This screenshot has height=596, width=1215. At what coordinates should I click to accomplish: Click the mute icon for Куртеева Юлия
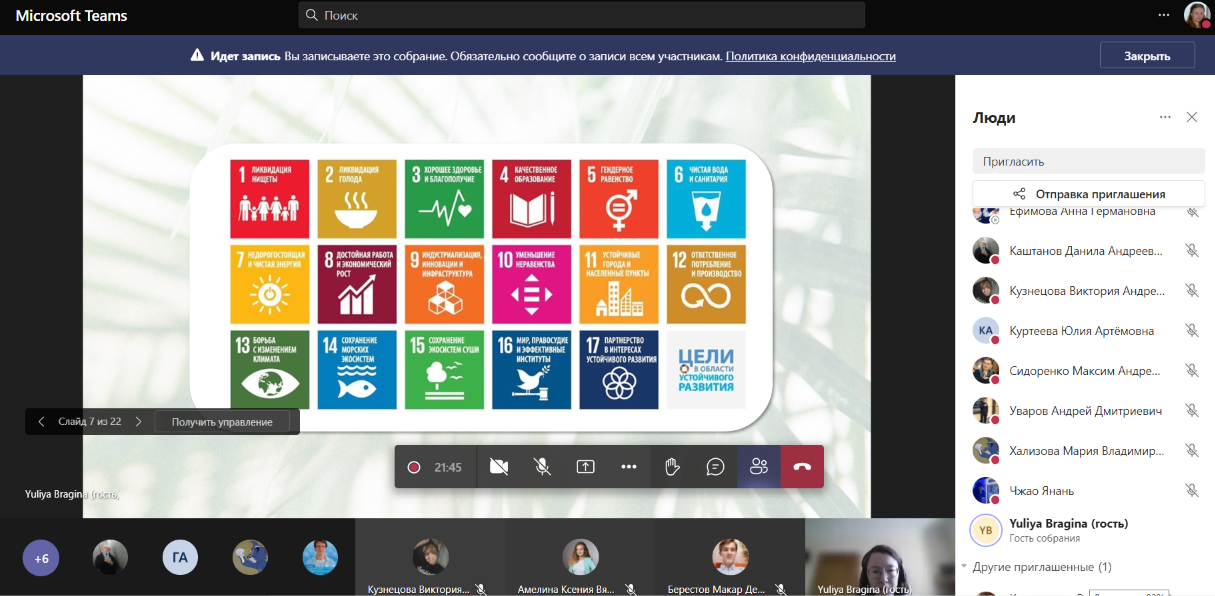[1192, 330]
